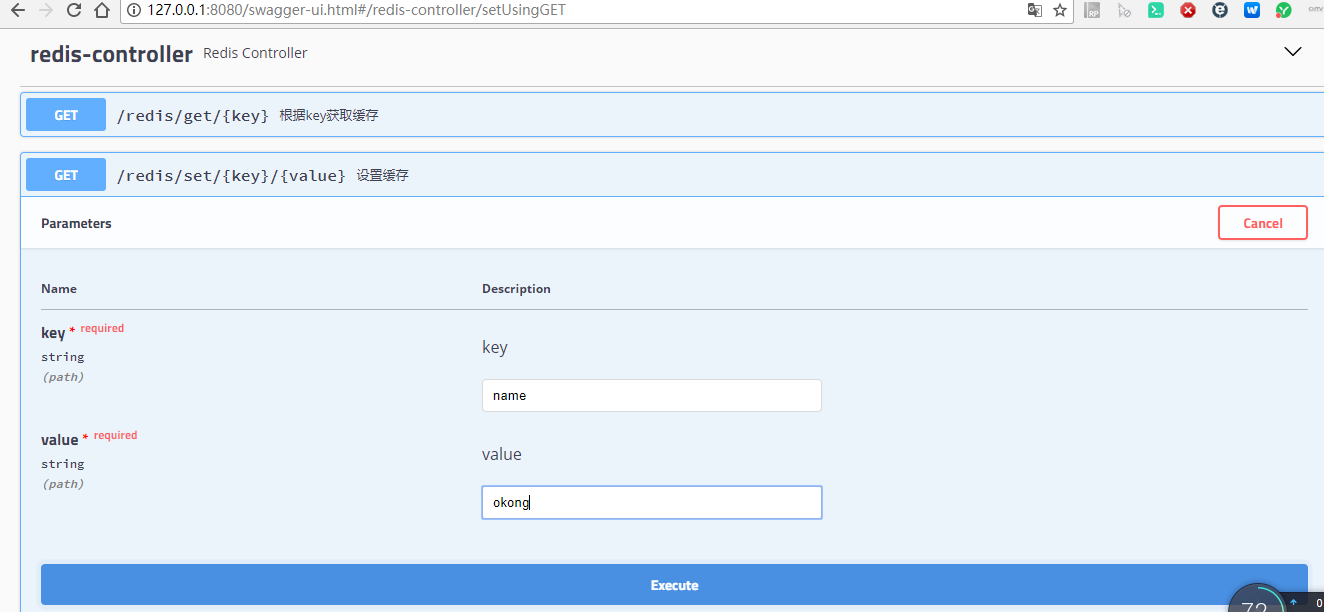Viewport: 1324px width, 612px height.
Task: Collapse the redis-controller section chevron
Action: tap(1293, 52)
